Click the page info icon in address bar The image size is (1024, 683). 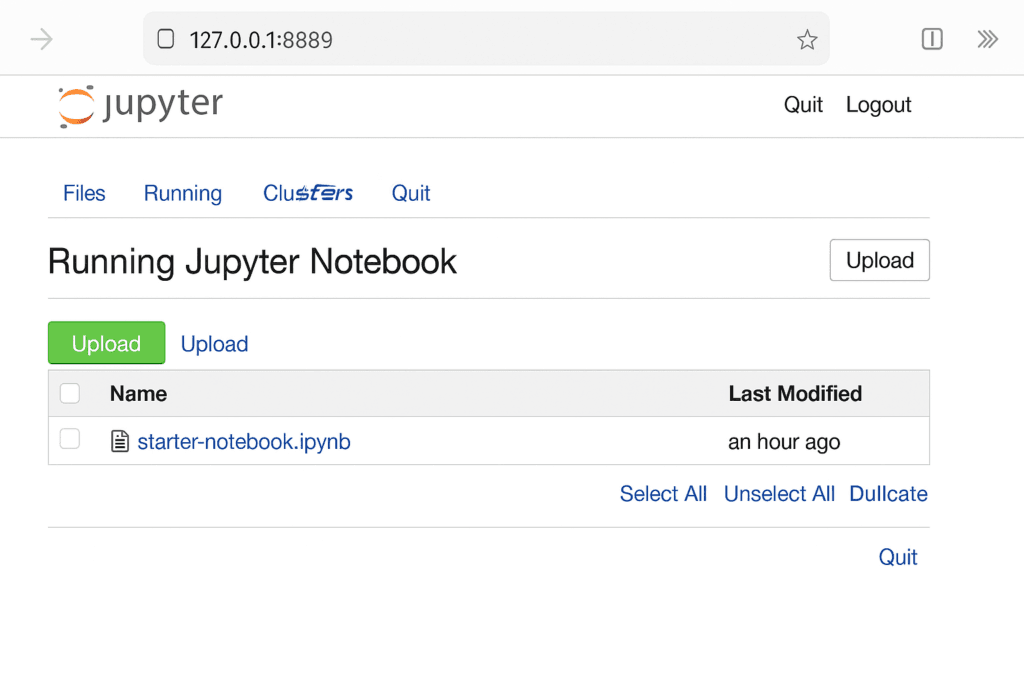pyautogui.click(x=166, y=39)
